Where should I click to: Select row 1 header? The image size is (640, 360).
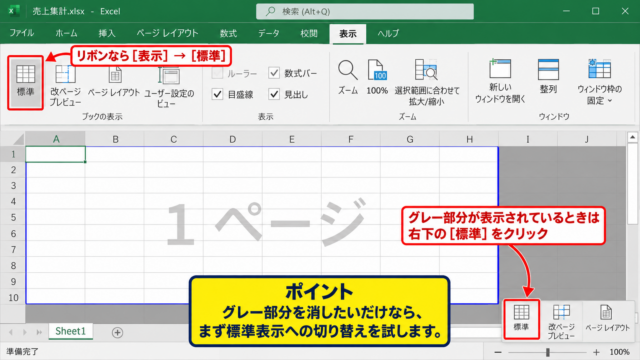pyautogui.click(x=13, y=154)
